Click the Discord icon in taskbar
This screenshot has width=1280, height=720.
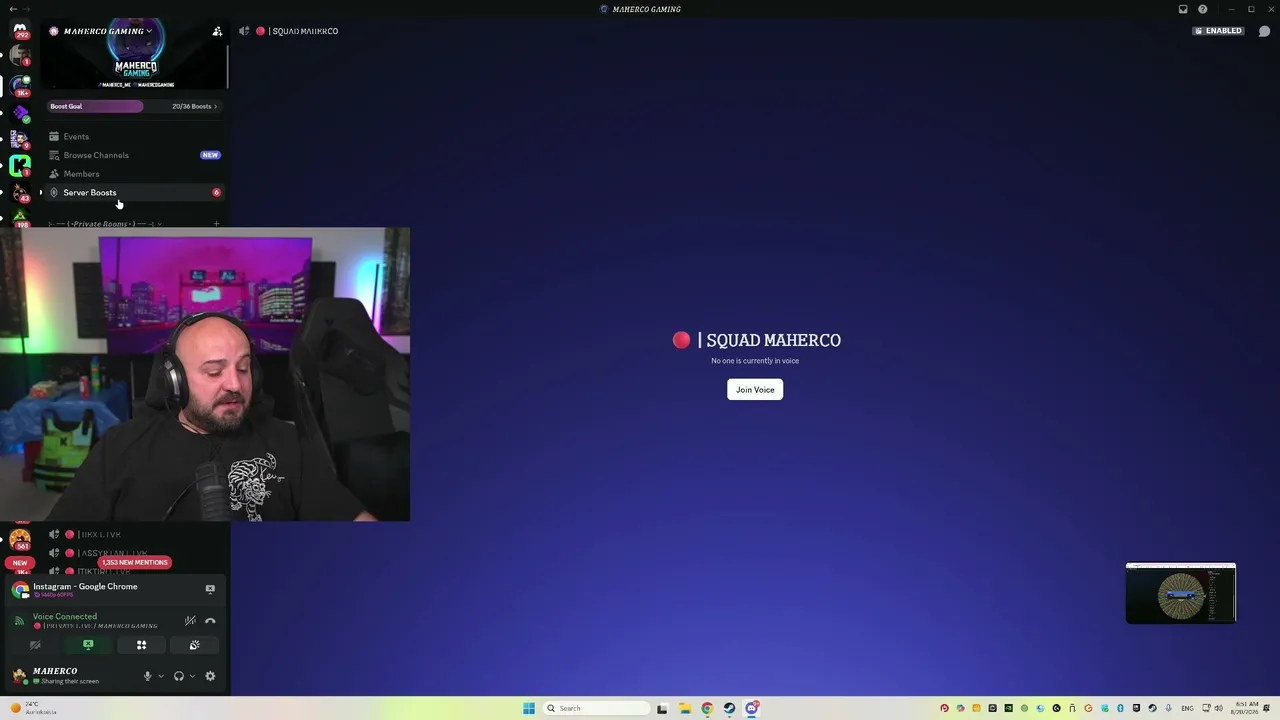pyautogui.click(x=752, y=708)
